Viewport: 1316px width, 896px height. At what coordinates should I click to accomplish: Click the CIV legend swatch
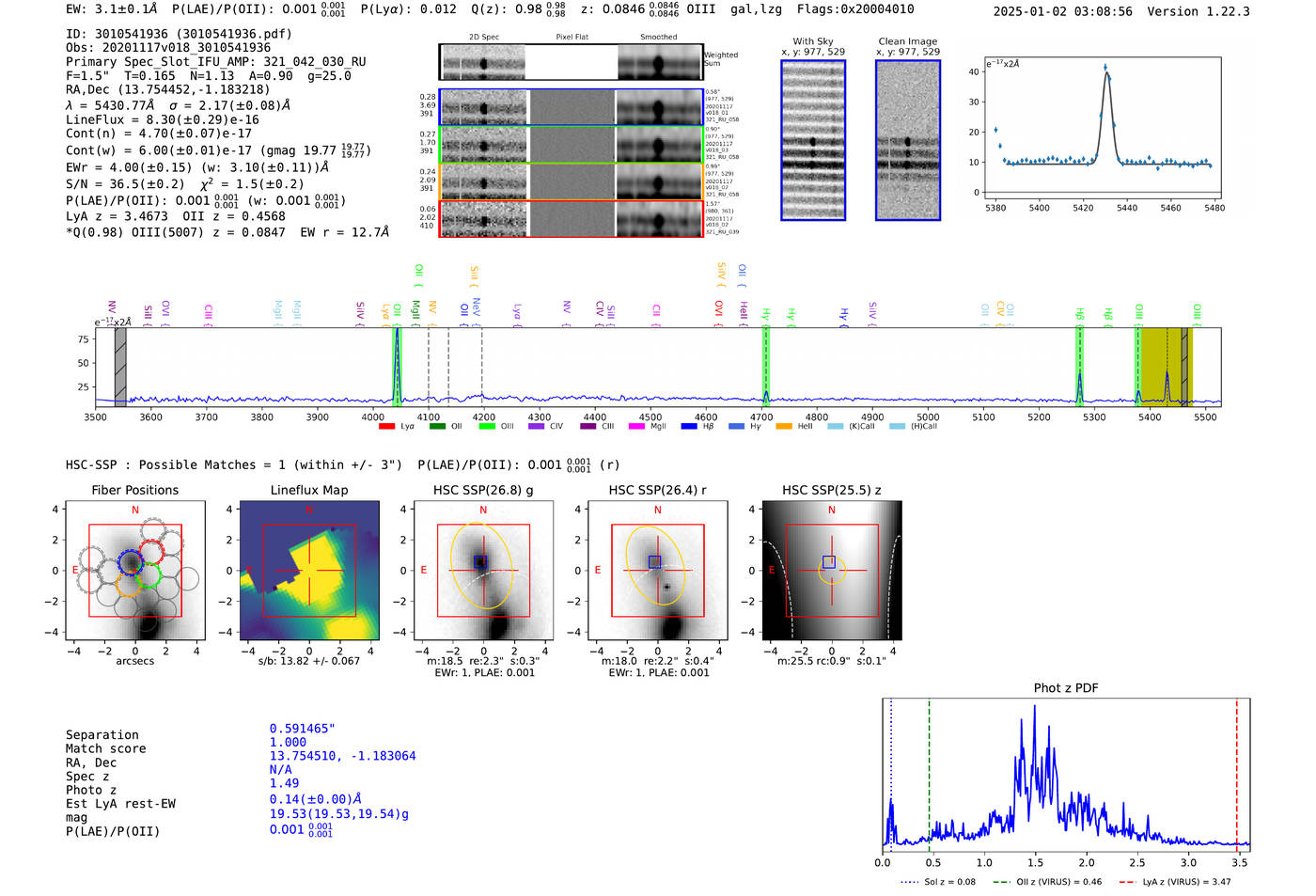point(537,427)
